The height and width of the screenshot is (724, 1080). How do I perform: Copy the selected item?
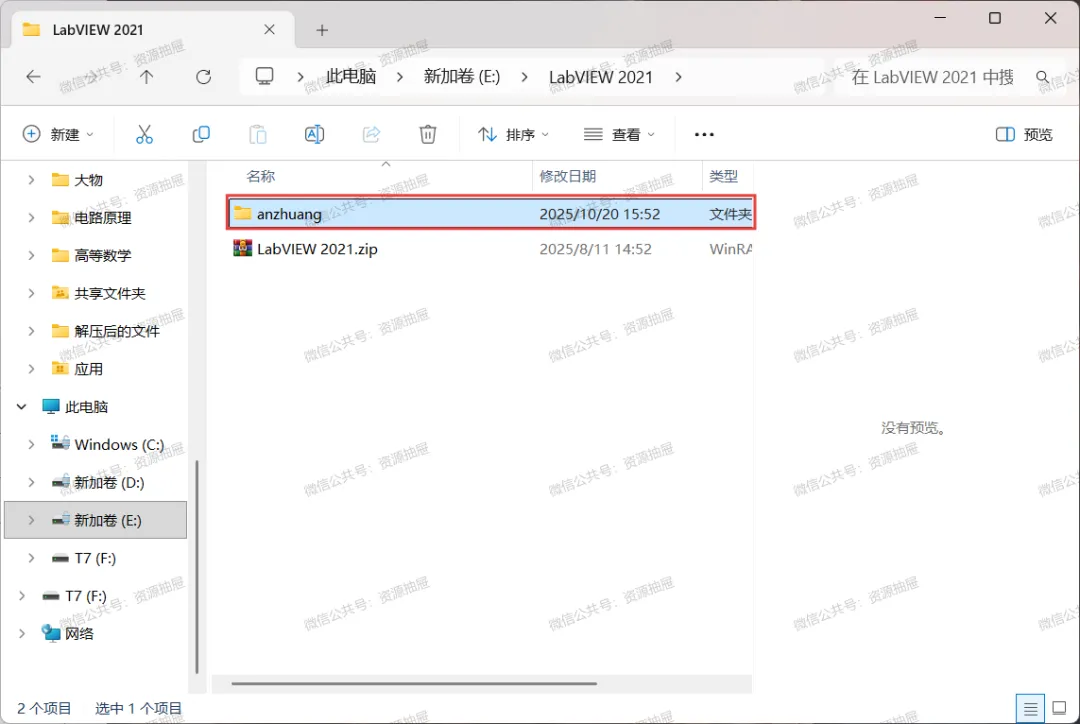click(201, 134)
